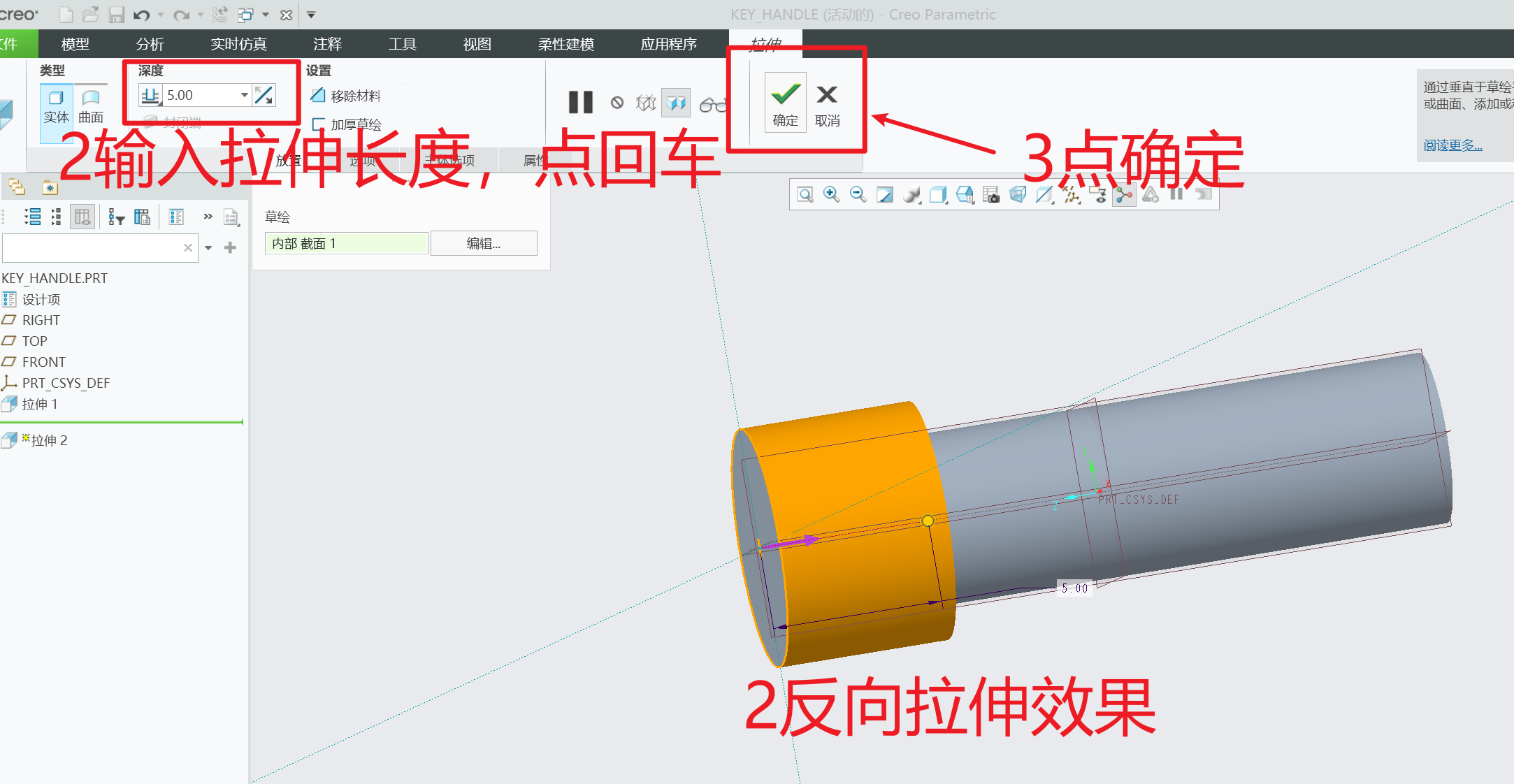Click the refit model view icon
The width and height of the screenshot is (1514, 784).
885,195
